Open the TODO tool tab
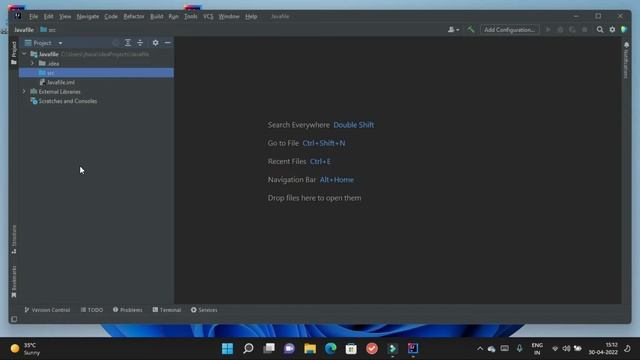 92,310
